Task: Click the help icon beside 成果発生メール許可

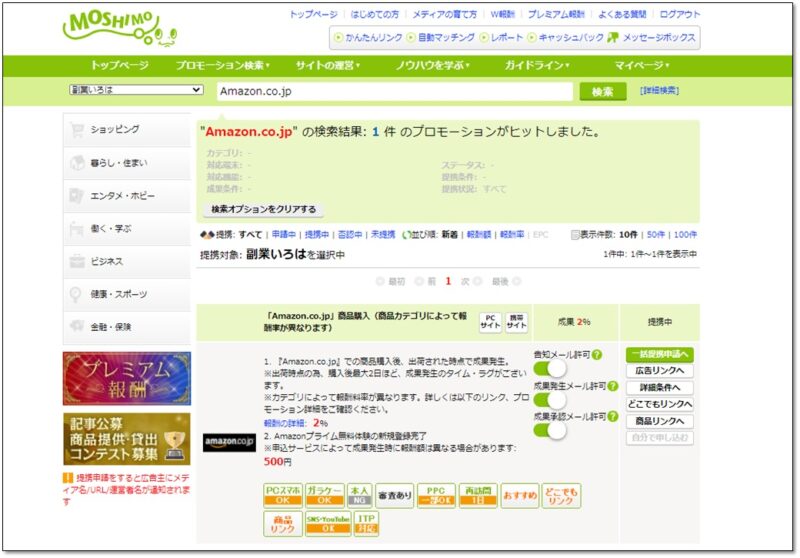Action: [x=613, y=386]
